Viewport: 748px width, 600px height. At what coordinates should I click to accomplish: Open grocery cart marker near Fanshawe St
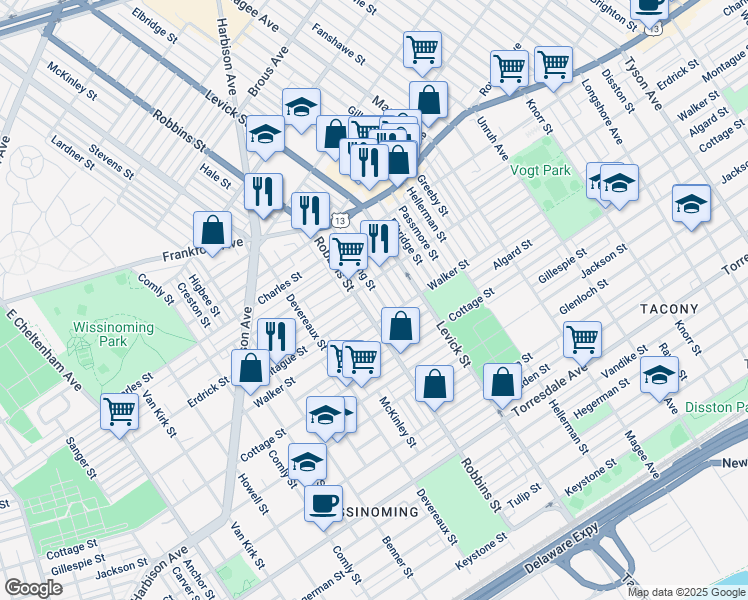tap(422, 51)
